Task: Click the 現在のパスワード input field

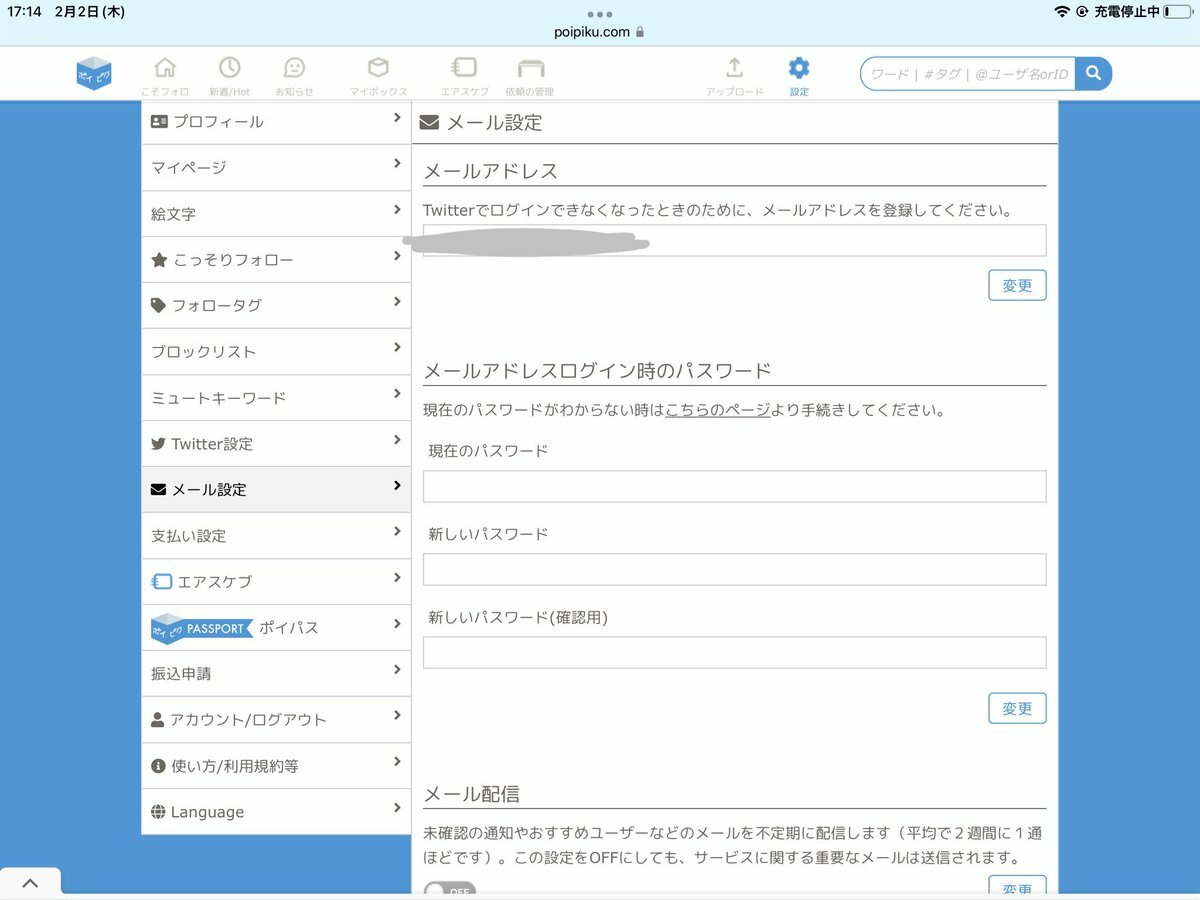Action: tap(734, 486)
